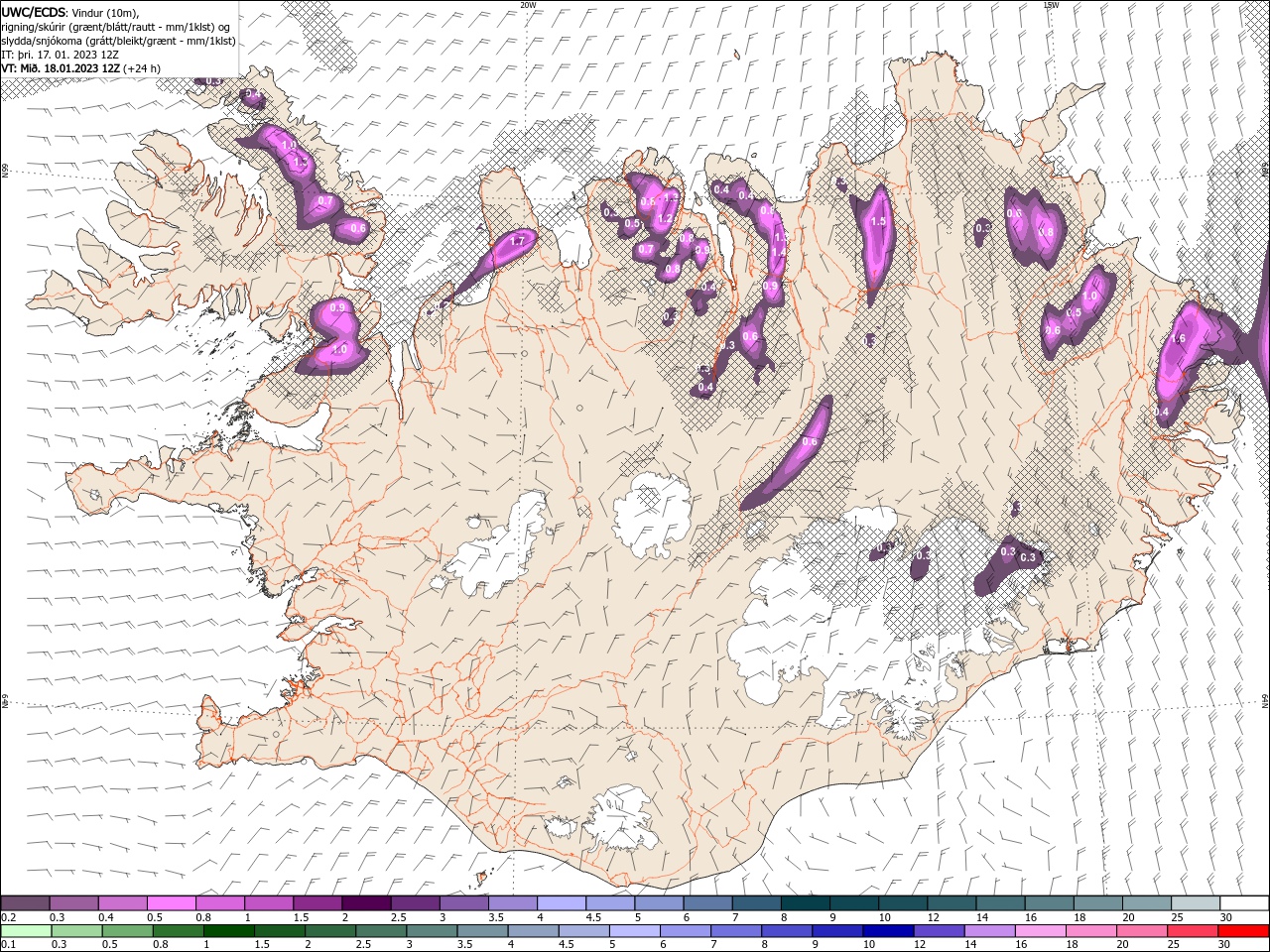Click the 7 blue swatch in lower legend

[x=736, y=931]
